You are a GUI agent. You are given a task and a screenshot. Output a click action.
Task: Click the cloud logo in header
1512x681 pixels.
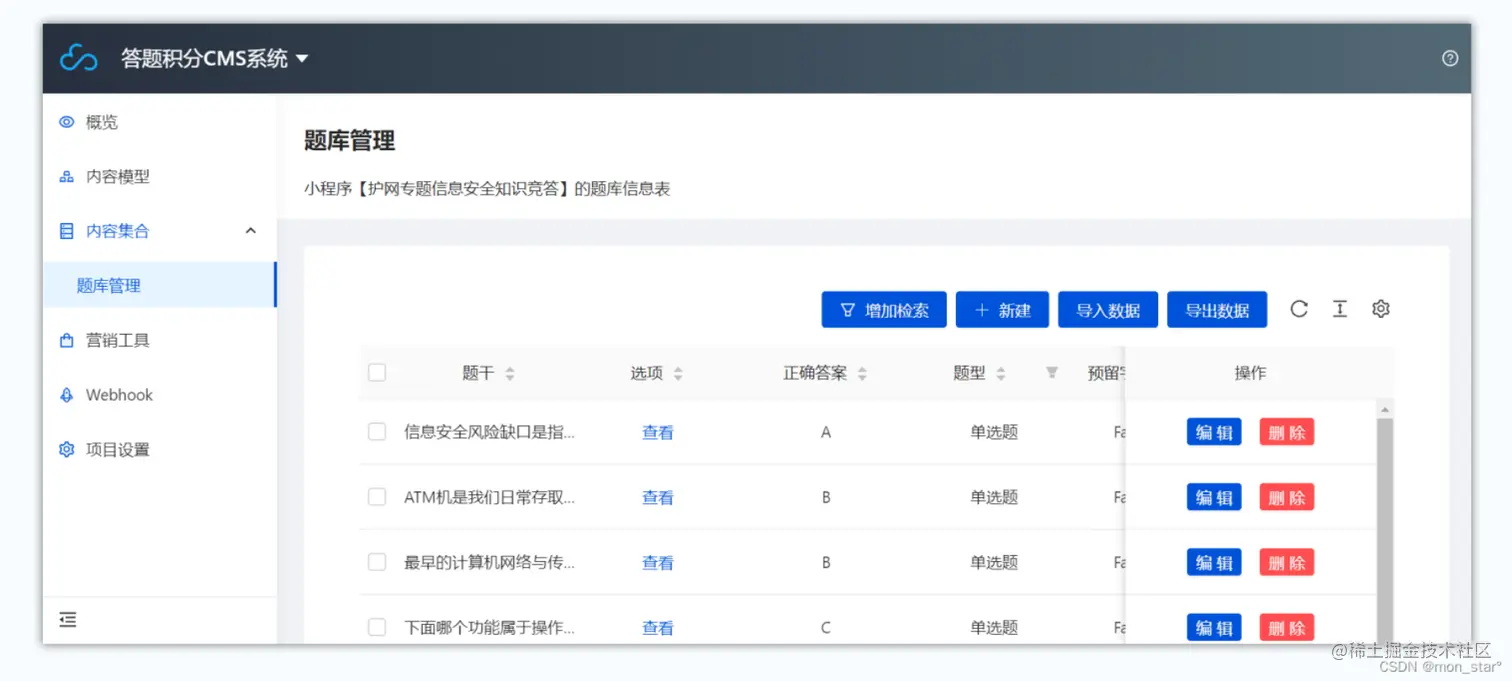tap(78, 58)
